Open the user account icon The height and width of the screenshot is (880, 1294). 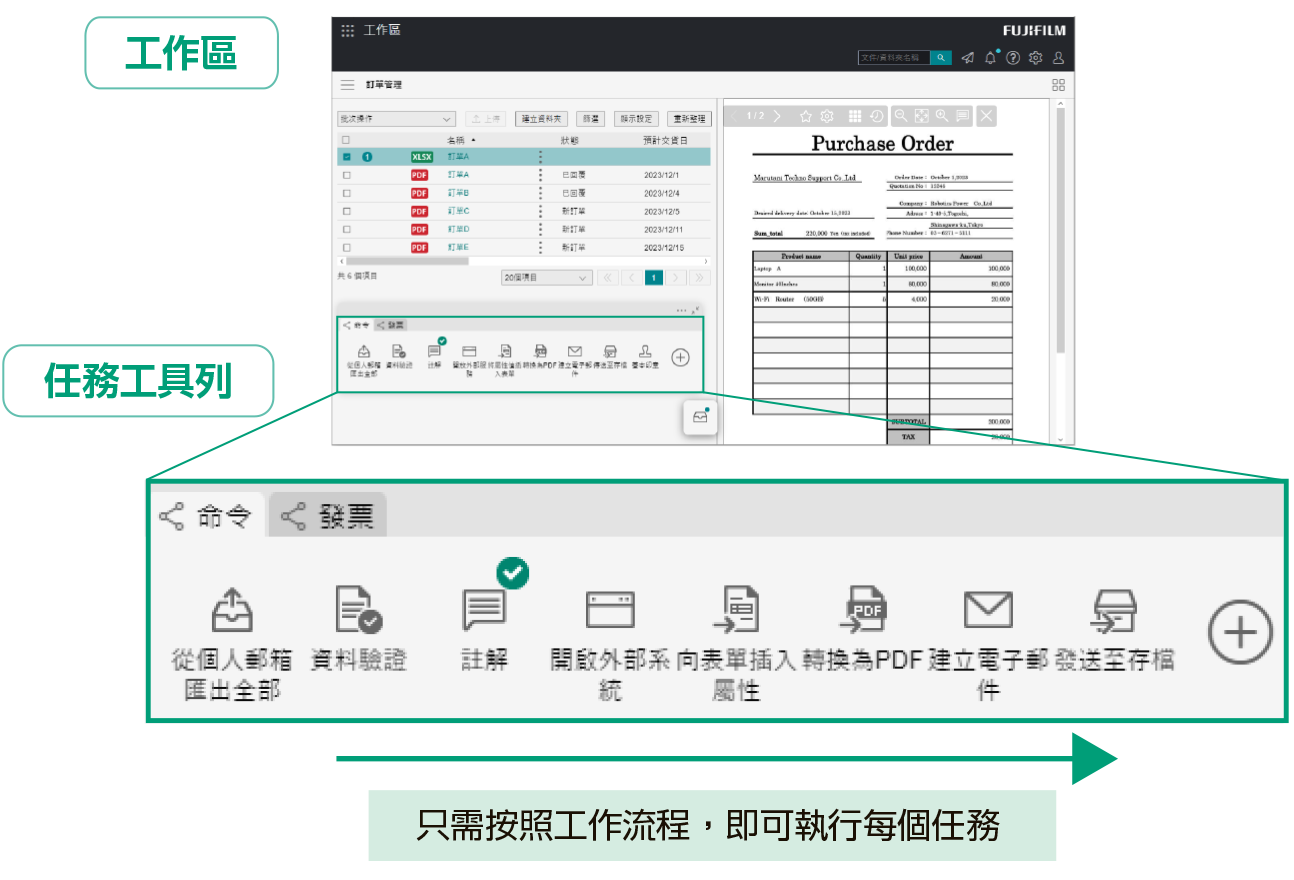[1058, 58]
